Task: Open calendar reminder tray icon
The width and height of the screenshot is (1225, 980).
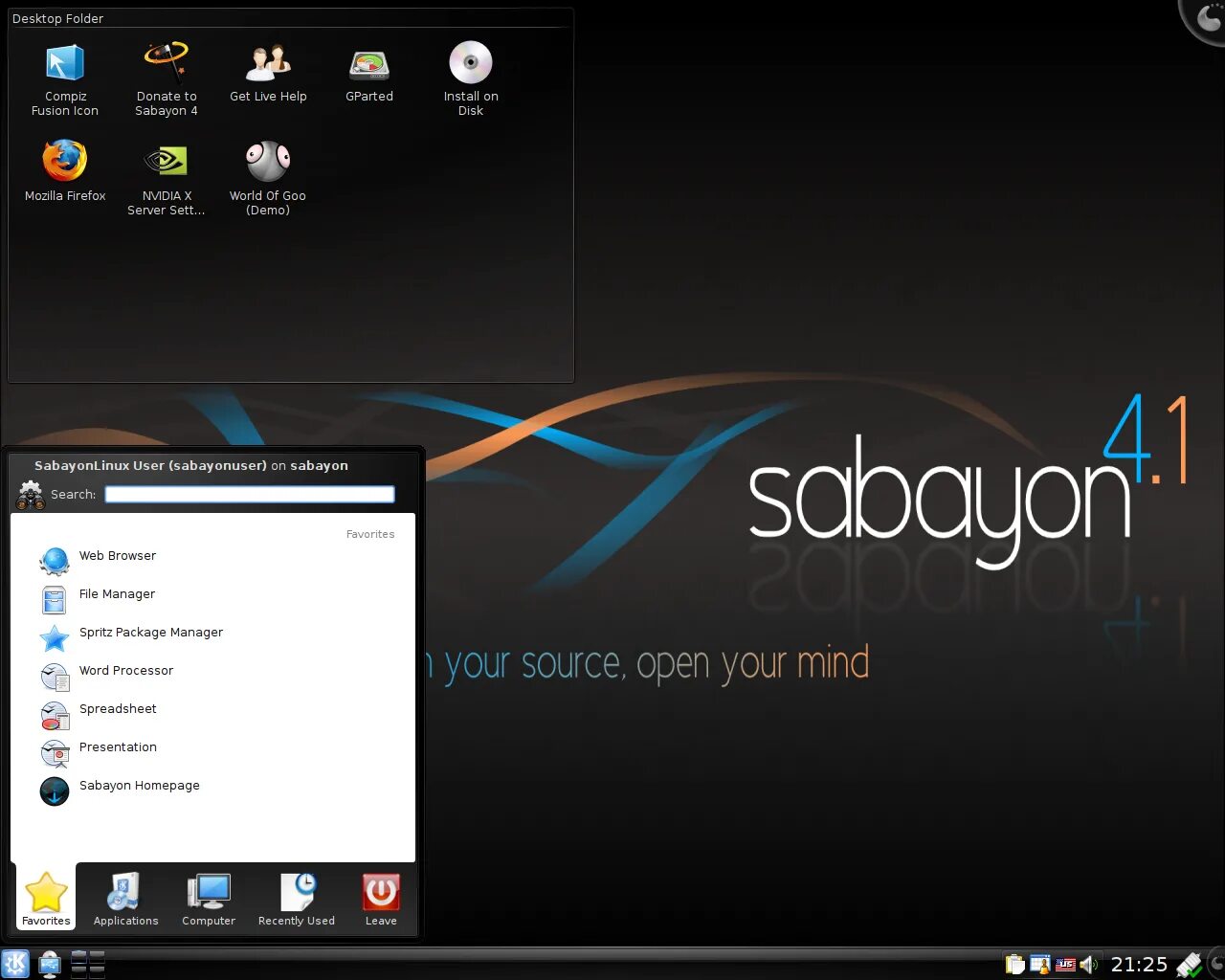Action: [x=1040, y=965]
